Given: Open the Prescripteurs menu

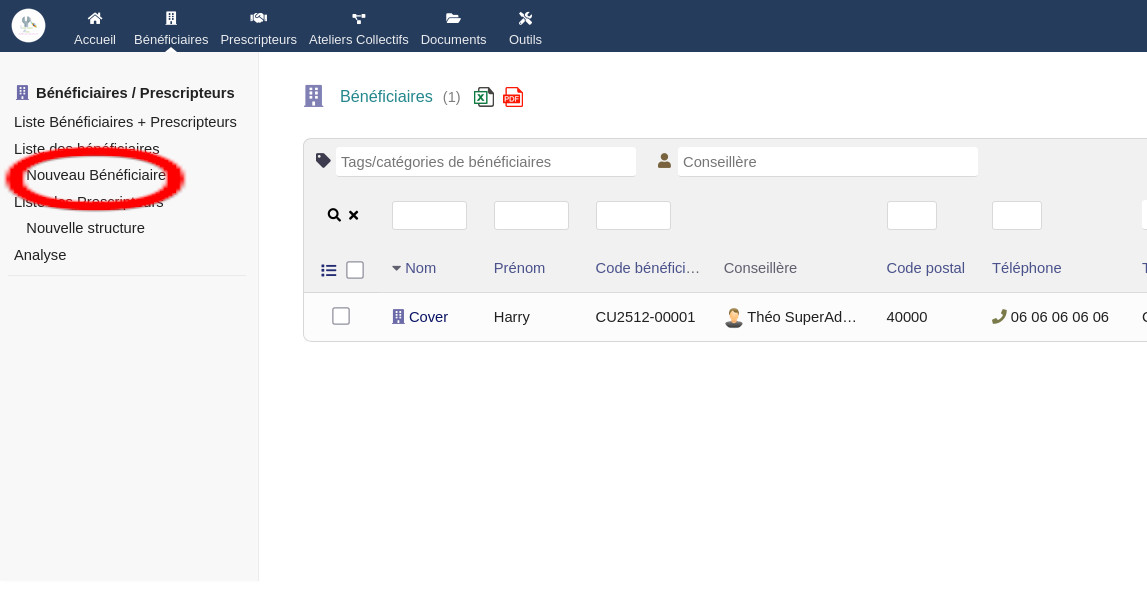Looking at the screenshot, I should pos(258,27).
